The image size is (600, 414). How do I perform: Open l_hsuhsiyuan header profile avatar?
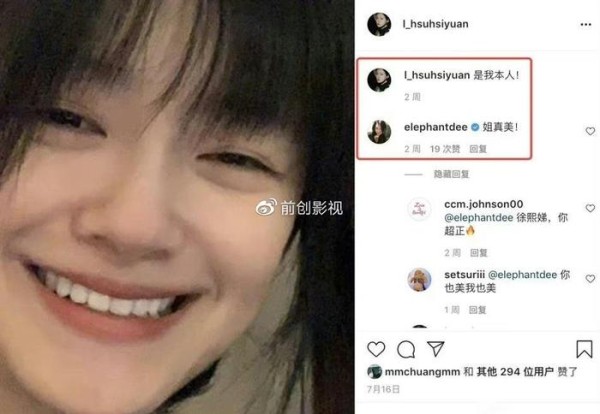coord(379,24)
